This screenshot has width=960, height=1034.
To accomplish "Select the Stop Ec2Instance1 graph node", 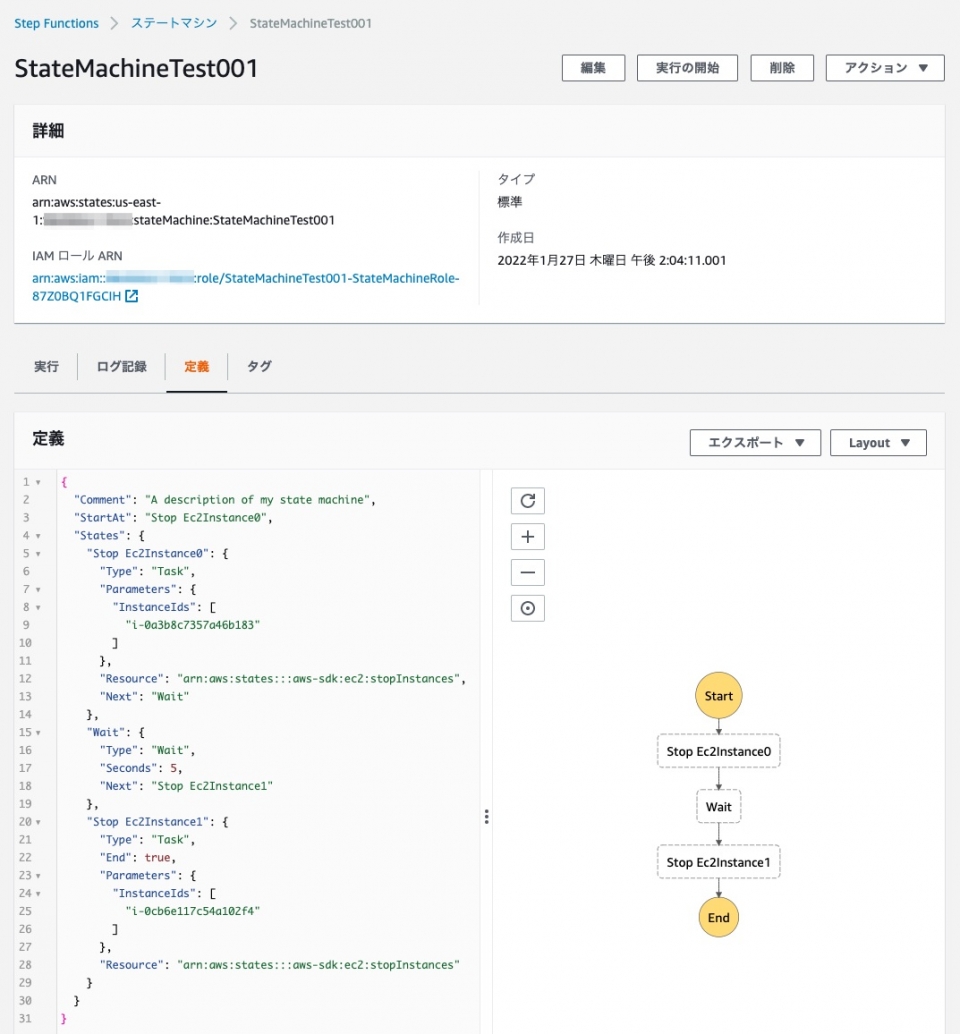I will click(x=718, y=862).
